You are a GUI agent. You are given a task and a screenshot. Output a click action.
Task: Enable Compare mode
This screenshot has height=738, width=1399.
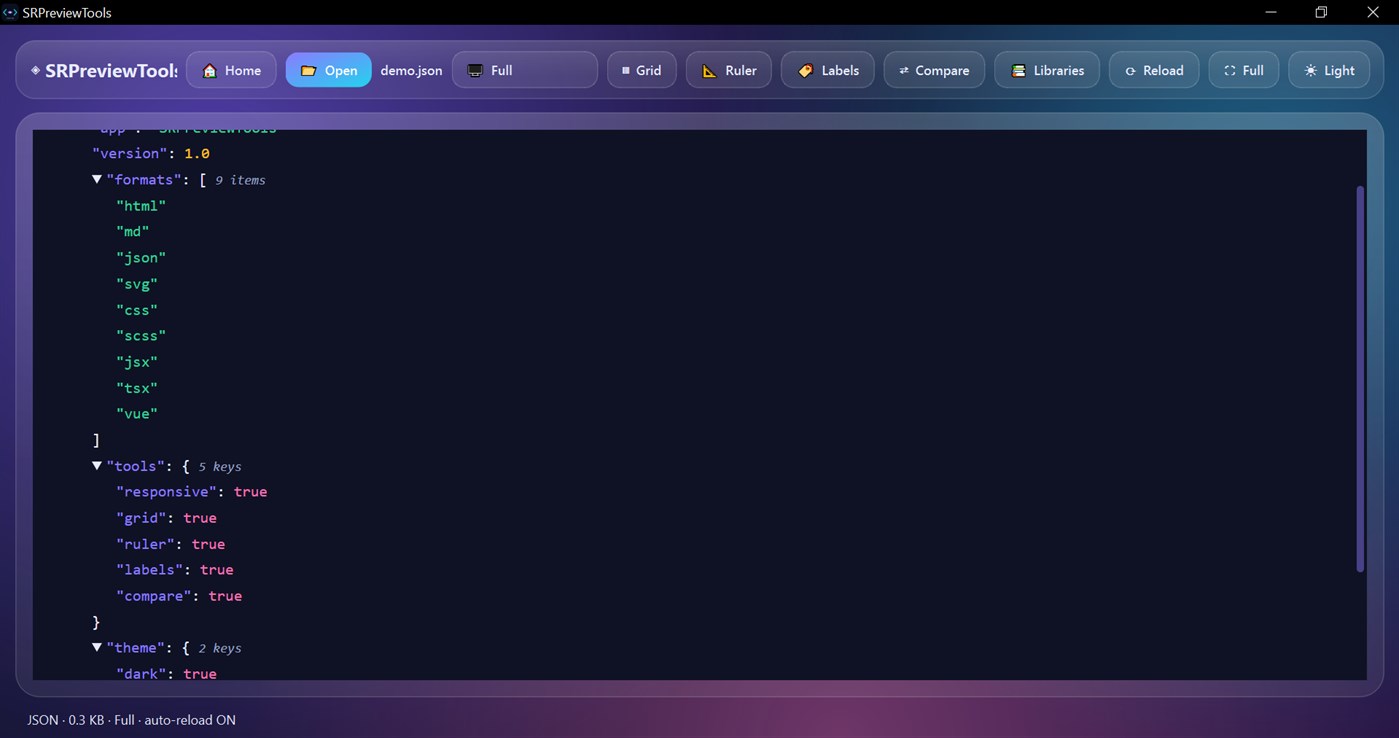point(934,70)
